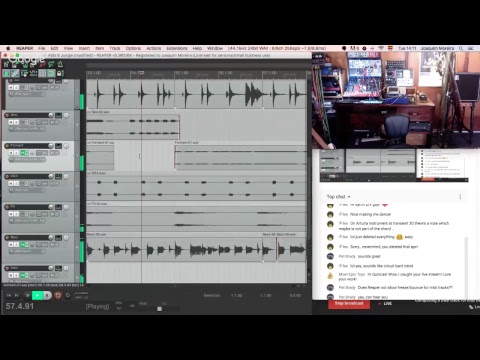Solo the VIZA track
The image size is (480, 360).
pos(16,183)
